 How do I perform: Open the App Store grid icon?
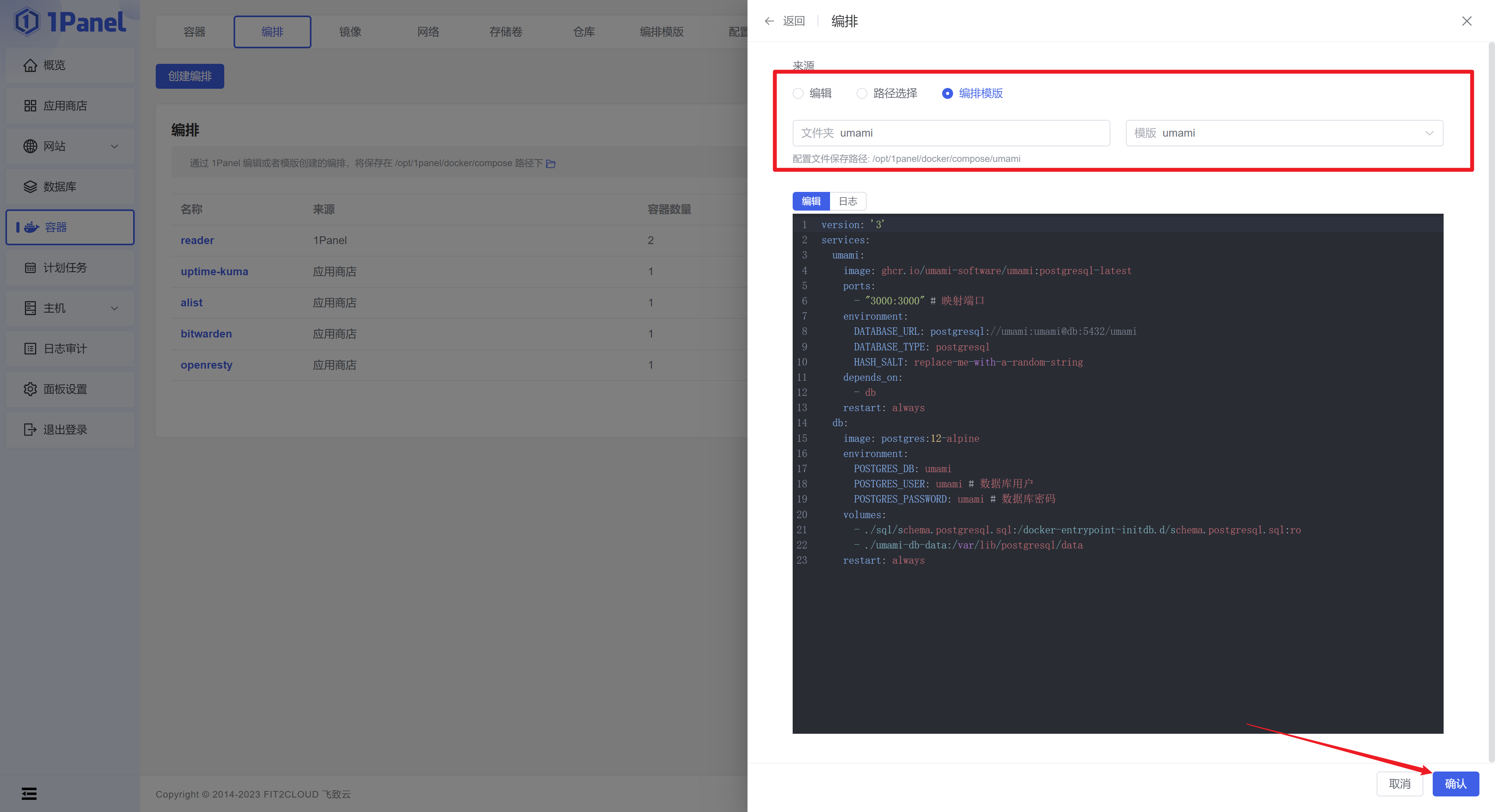(30, 106)
